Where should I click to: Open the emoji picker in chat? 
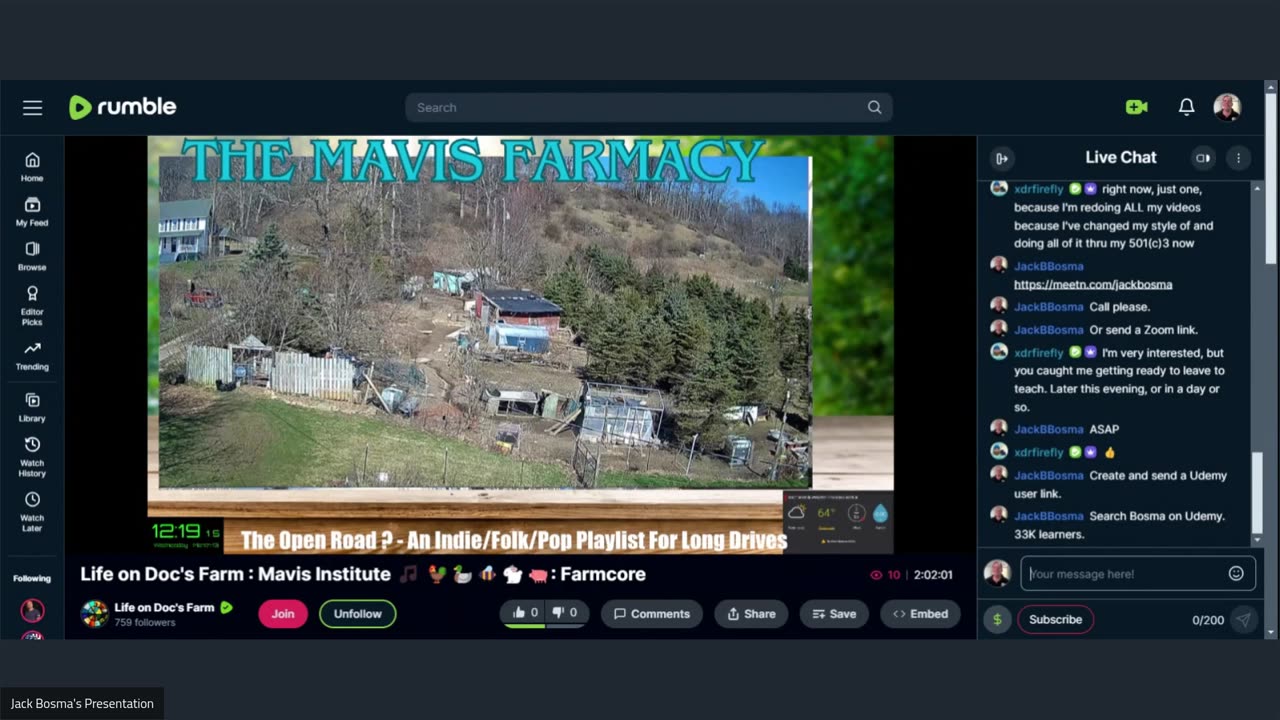pos(1236,573)
